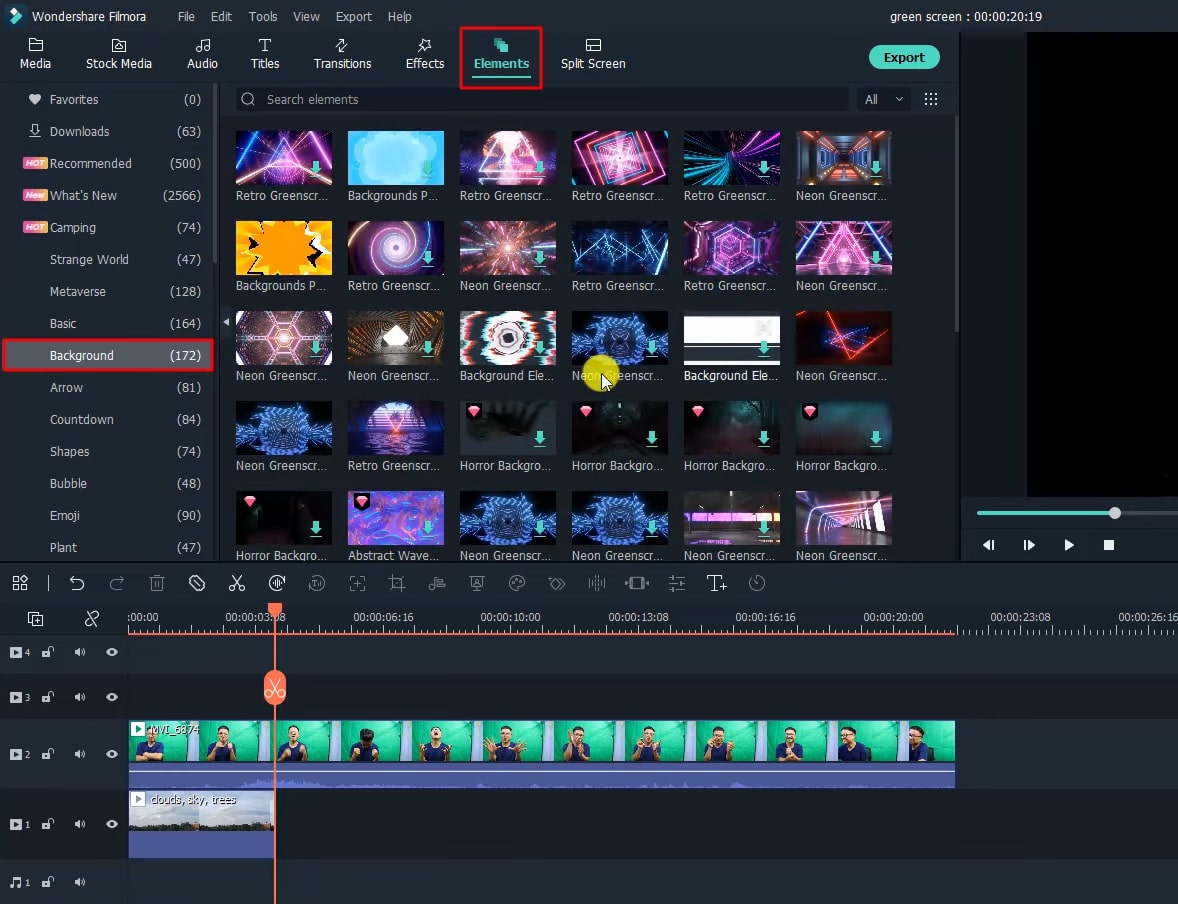The width and height of the screenshot is (1178, 904).
Task: Switch elements to grid view icon
Action: pos(931,99)
